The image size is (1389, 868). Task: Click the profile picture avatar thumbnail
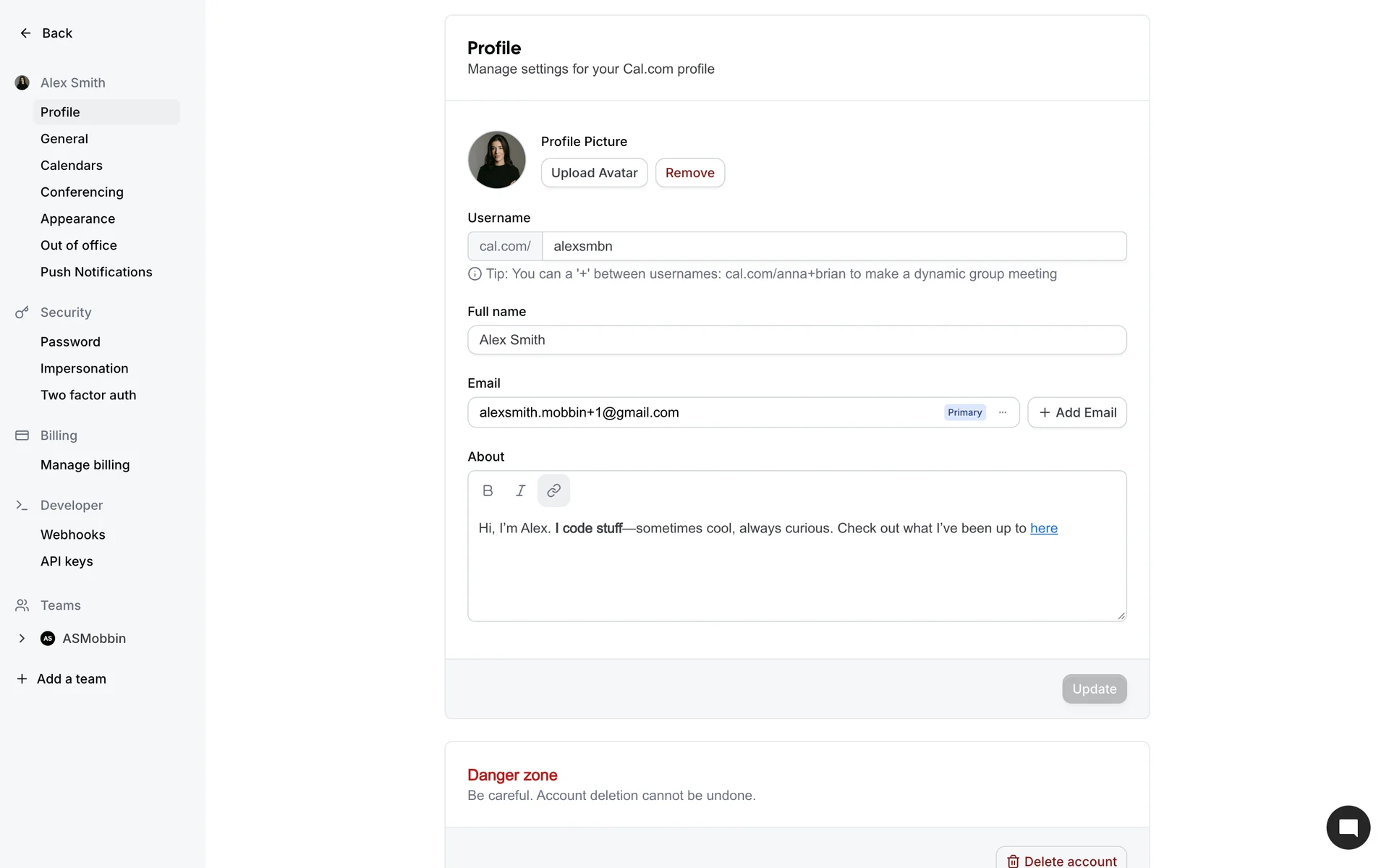click(x=497, y=160)
